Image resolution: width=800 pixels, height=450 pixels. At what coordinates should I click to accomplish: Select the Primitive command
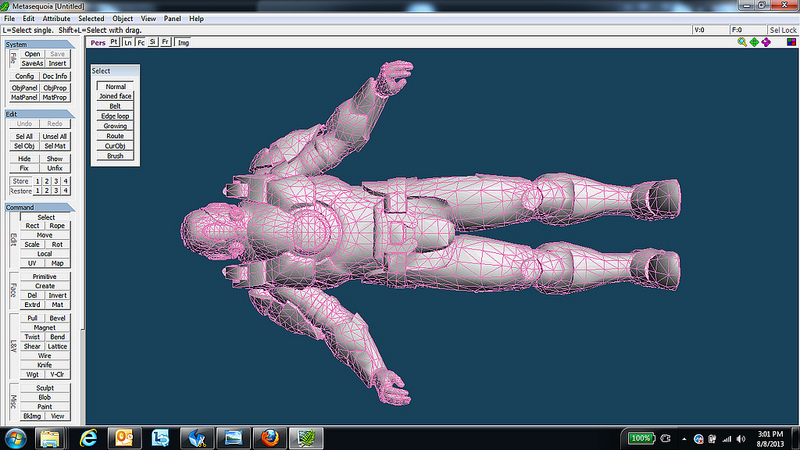pyautogui.click(x=44, y=277)
